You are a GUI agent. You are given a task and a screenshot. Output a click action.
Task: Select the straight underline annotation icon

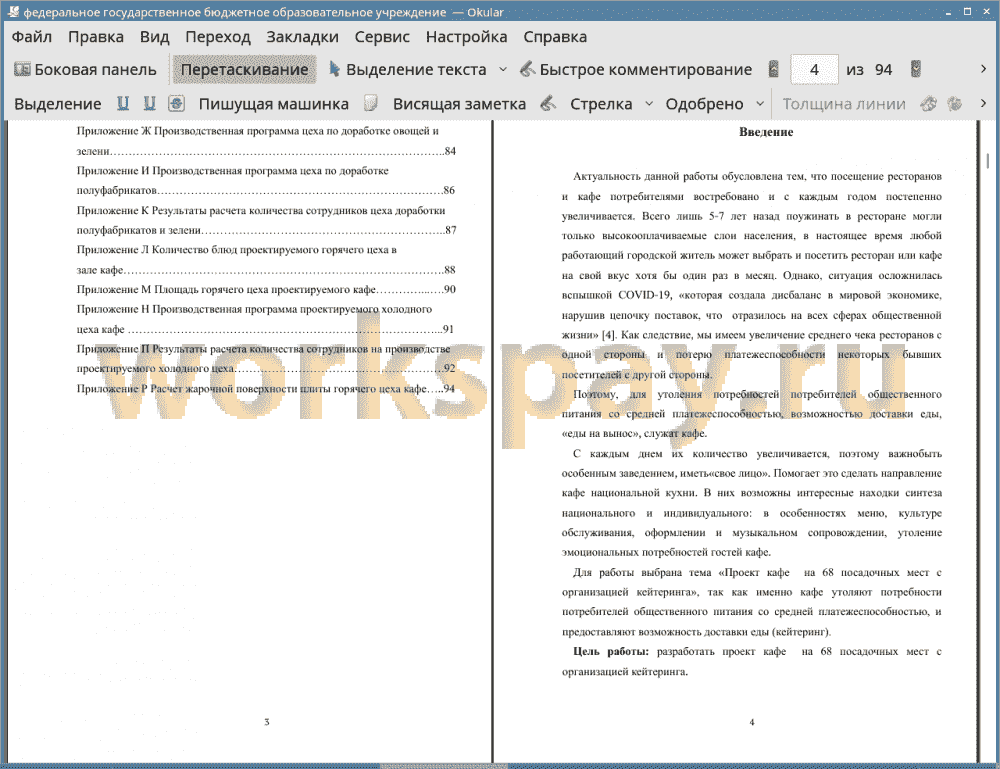click(123, 103)
